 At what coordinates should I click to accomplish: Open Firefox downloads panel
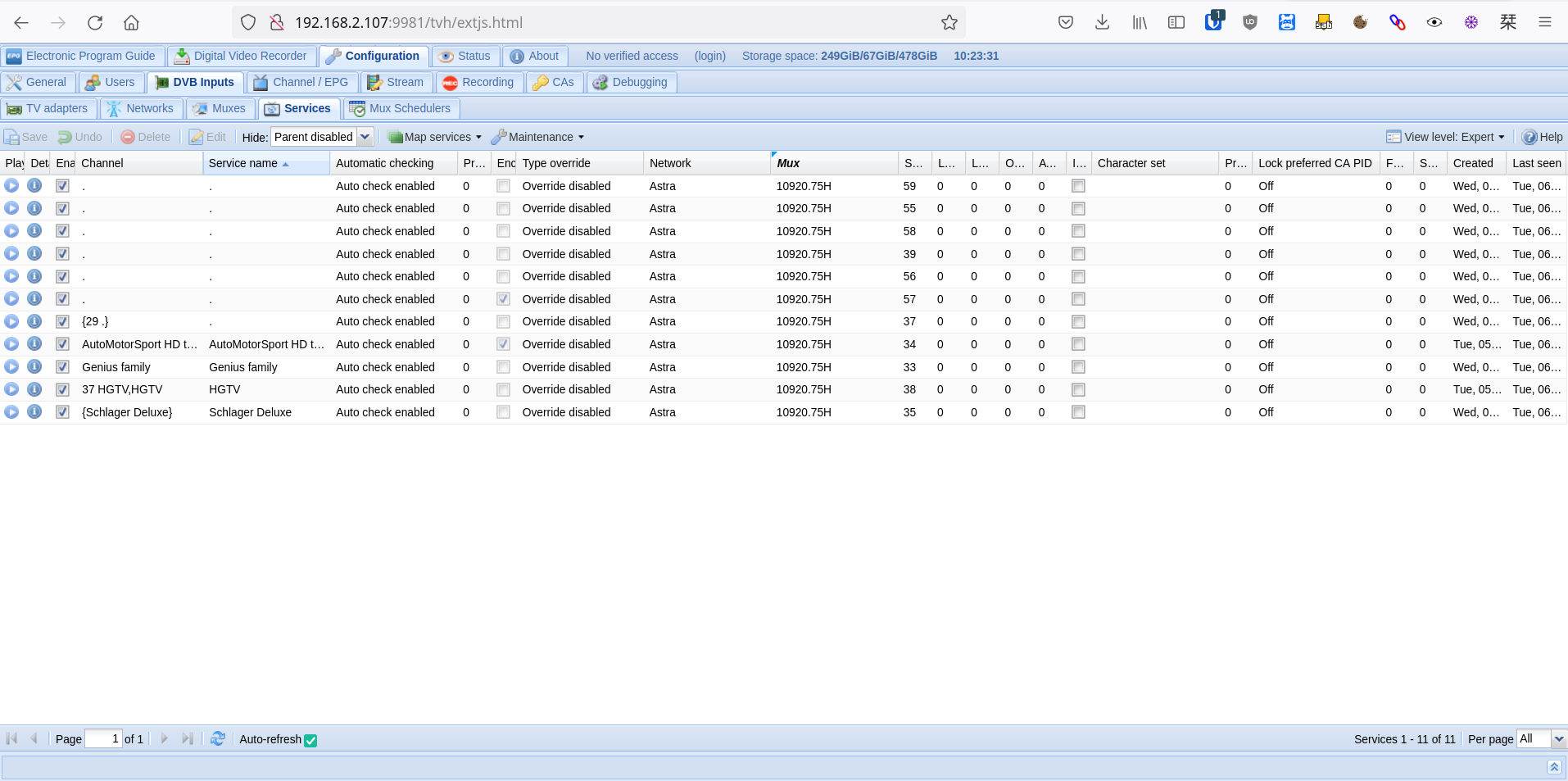[1103, 23]
